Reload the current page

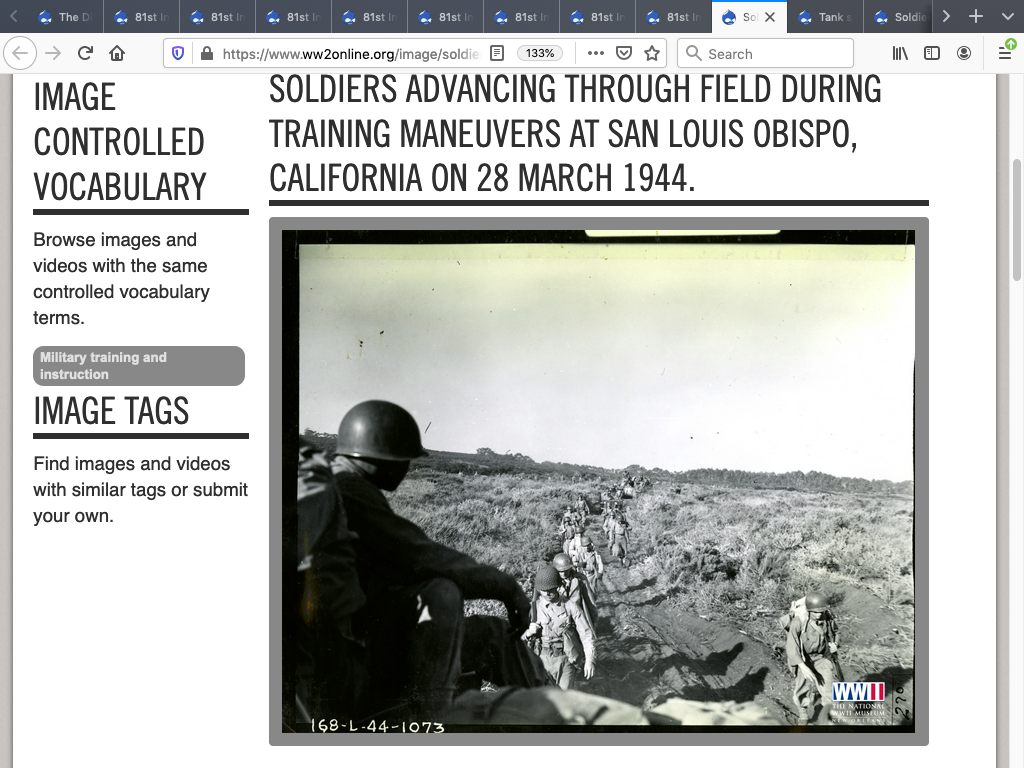tap(86, 54)
